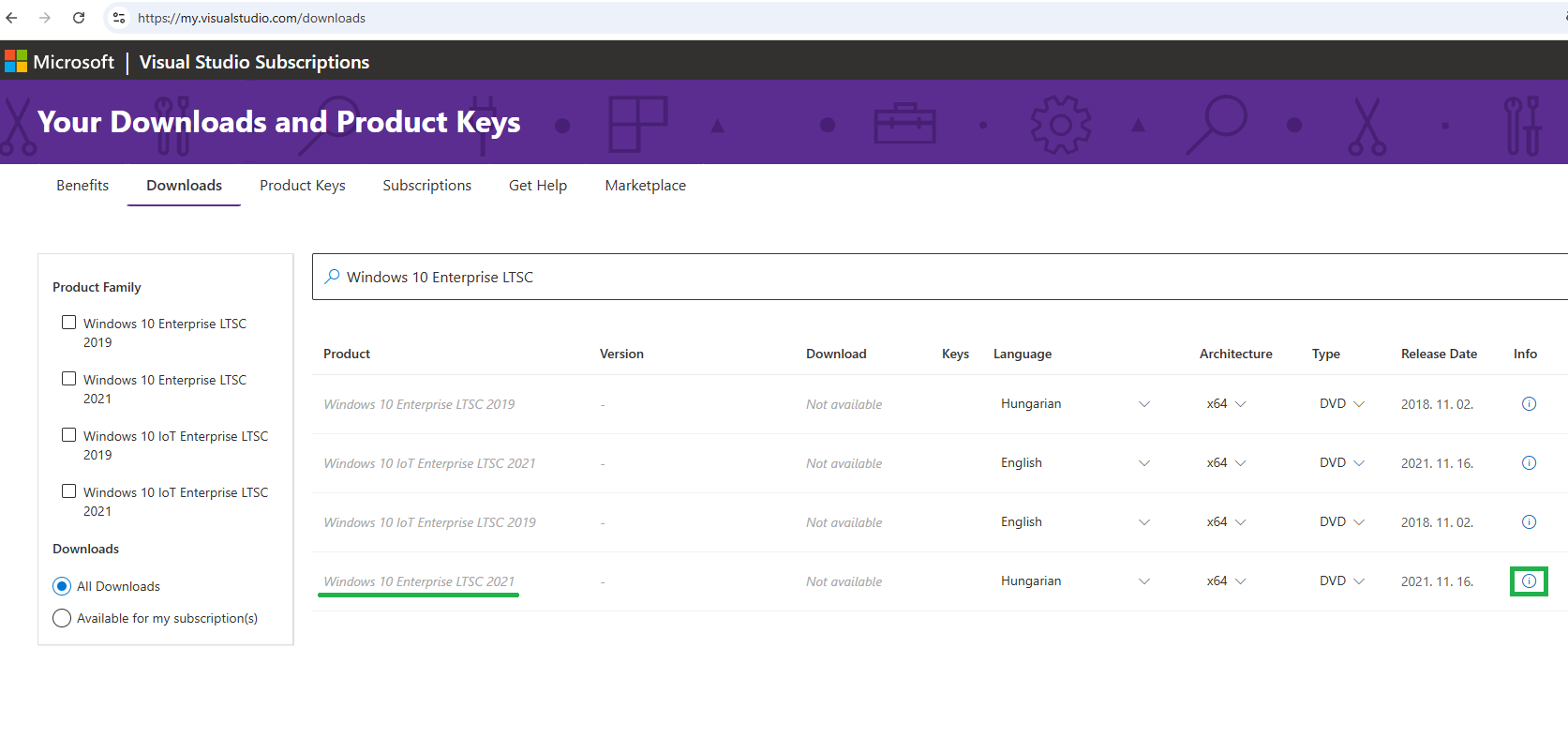Select Available for my subscription(s) radio

(62, 618)
